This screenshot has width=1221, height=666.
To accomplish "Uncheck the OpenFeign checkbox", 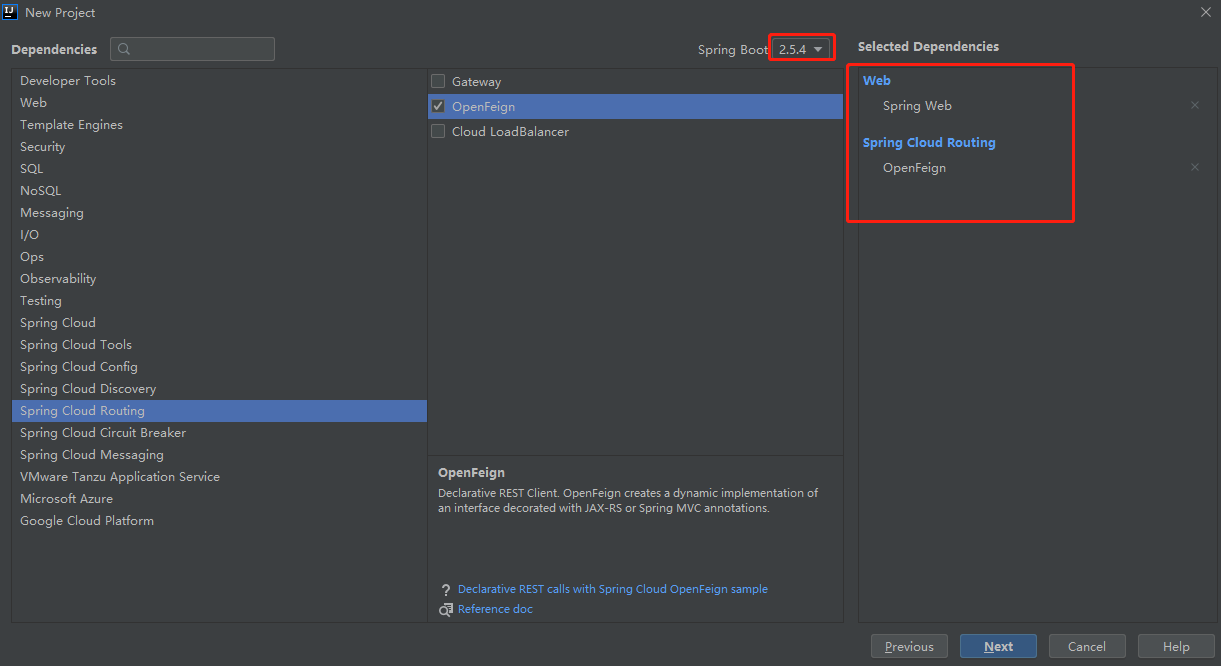I will click(438, 106).
